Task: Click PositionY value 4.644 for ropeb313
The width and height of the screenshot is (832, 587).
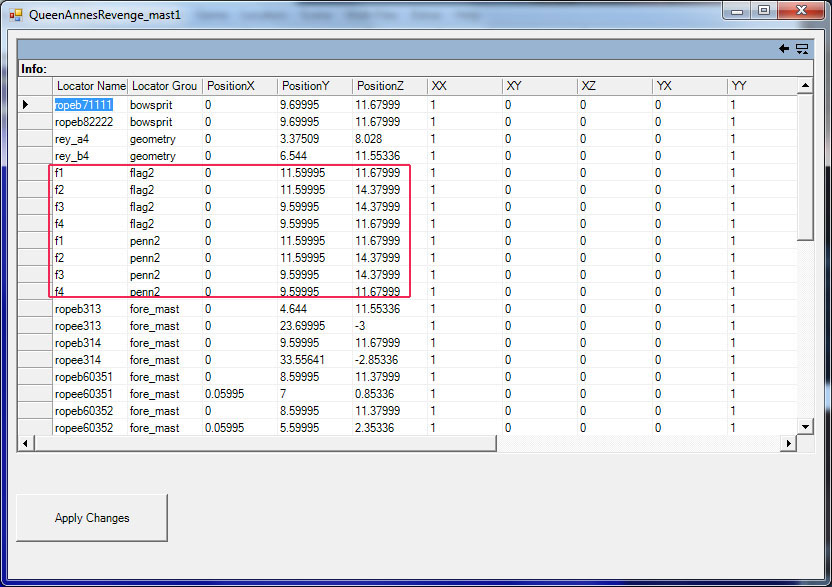Action: pyautogui.click(x=315, y=308)
